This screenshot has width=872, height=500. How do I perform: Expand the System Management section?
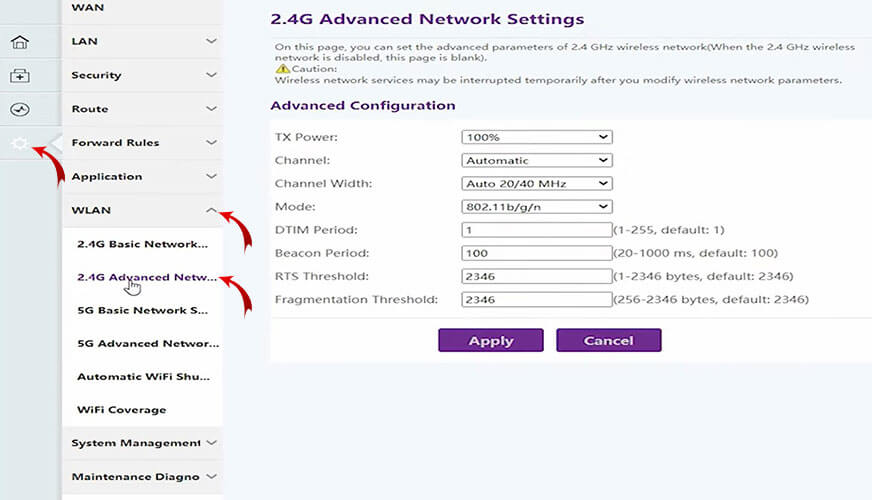pyautogui.click(x=140, y=443)
